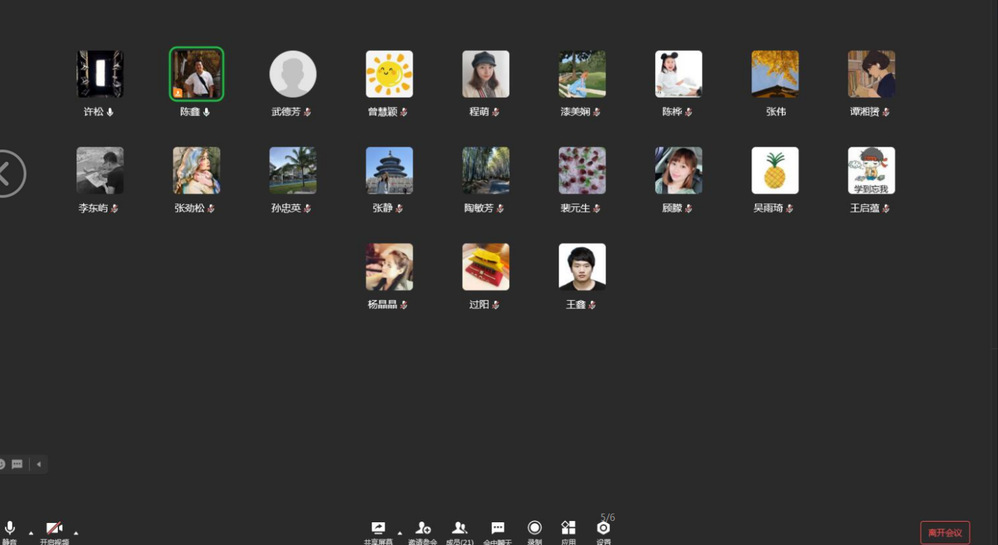Turn on the camera video toggle
The width and height of the screenshot is (998, 545).
pos(54,529)
